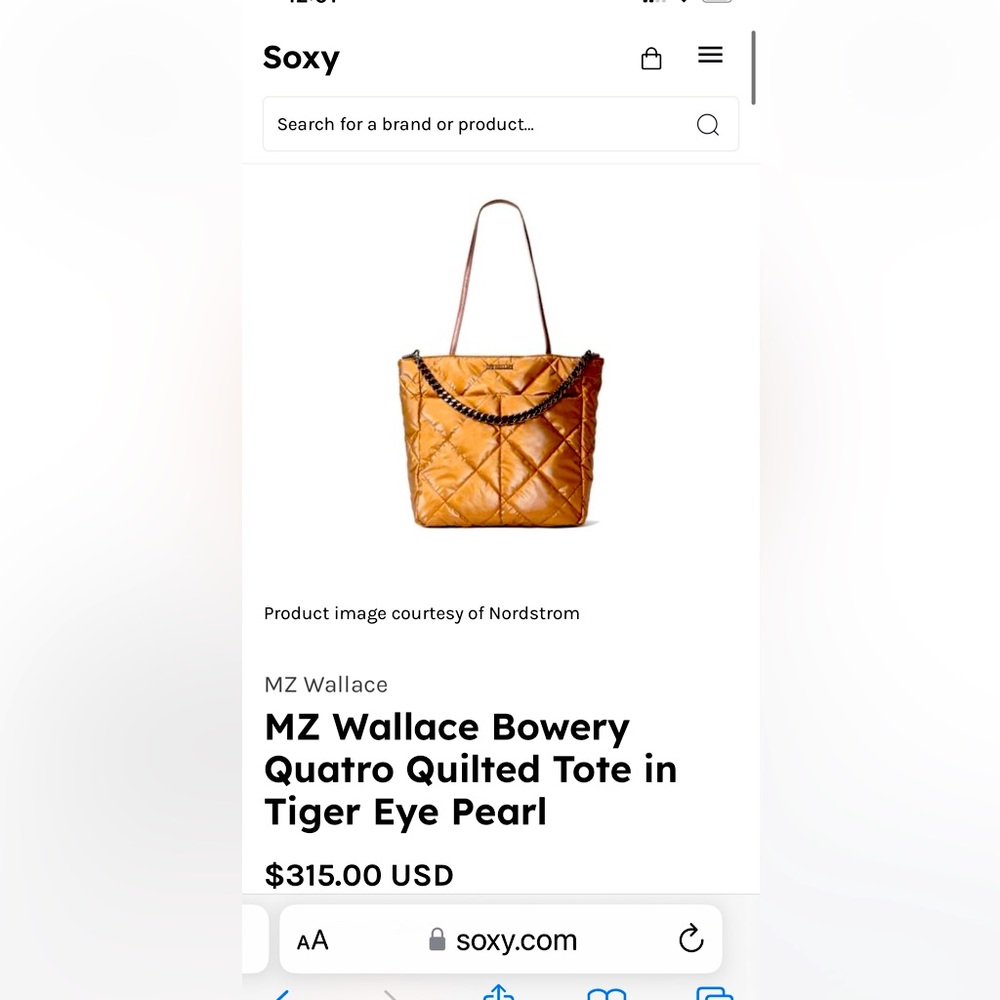Tap the Safari share icon
The height and width of the screenshot is (1000, 1000).
498,993
